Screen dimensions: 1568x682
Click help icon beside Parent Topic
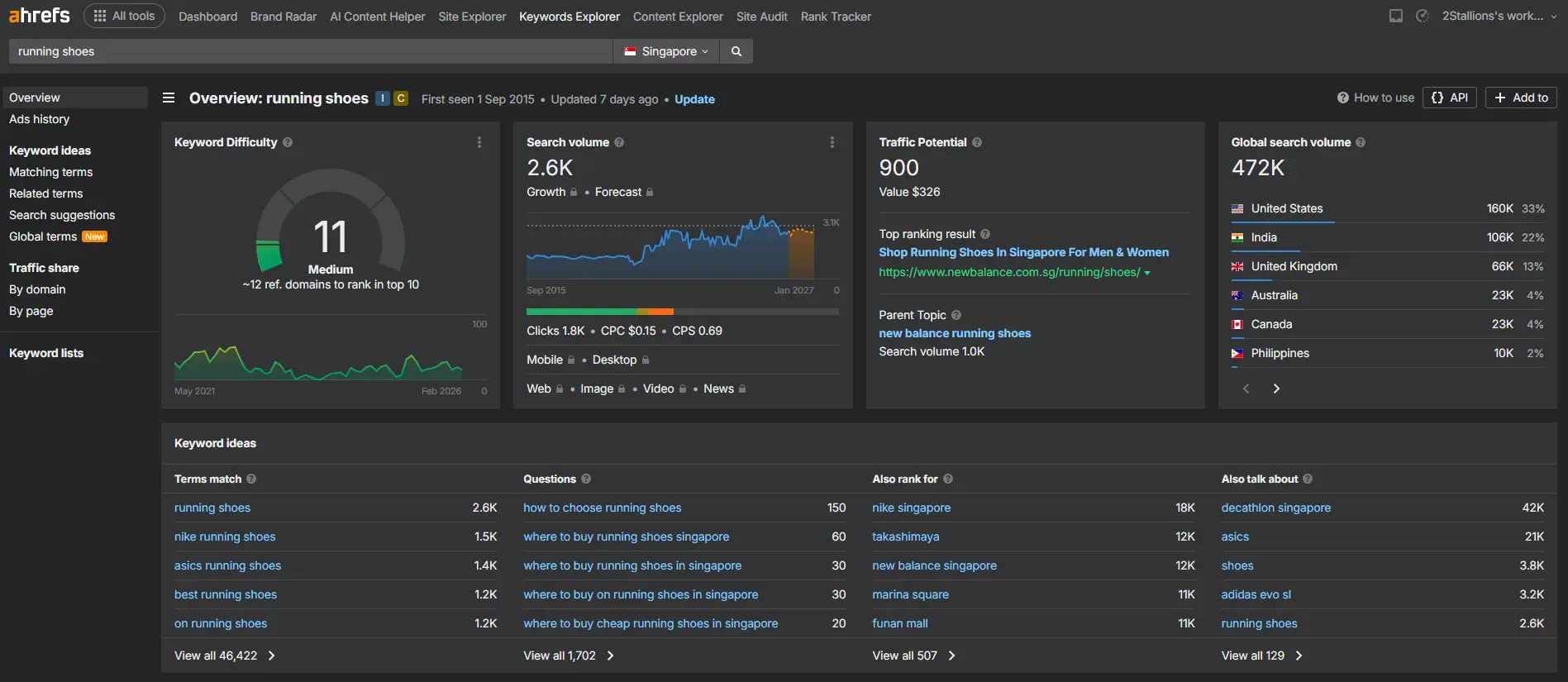pos(956,315)
